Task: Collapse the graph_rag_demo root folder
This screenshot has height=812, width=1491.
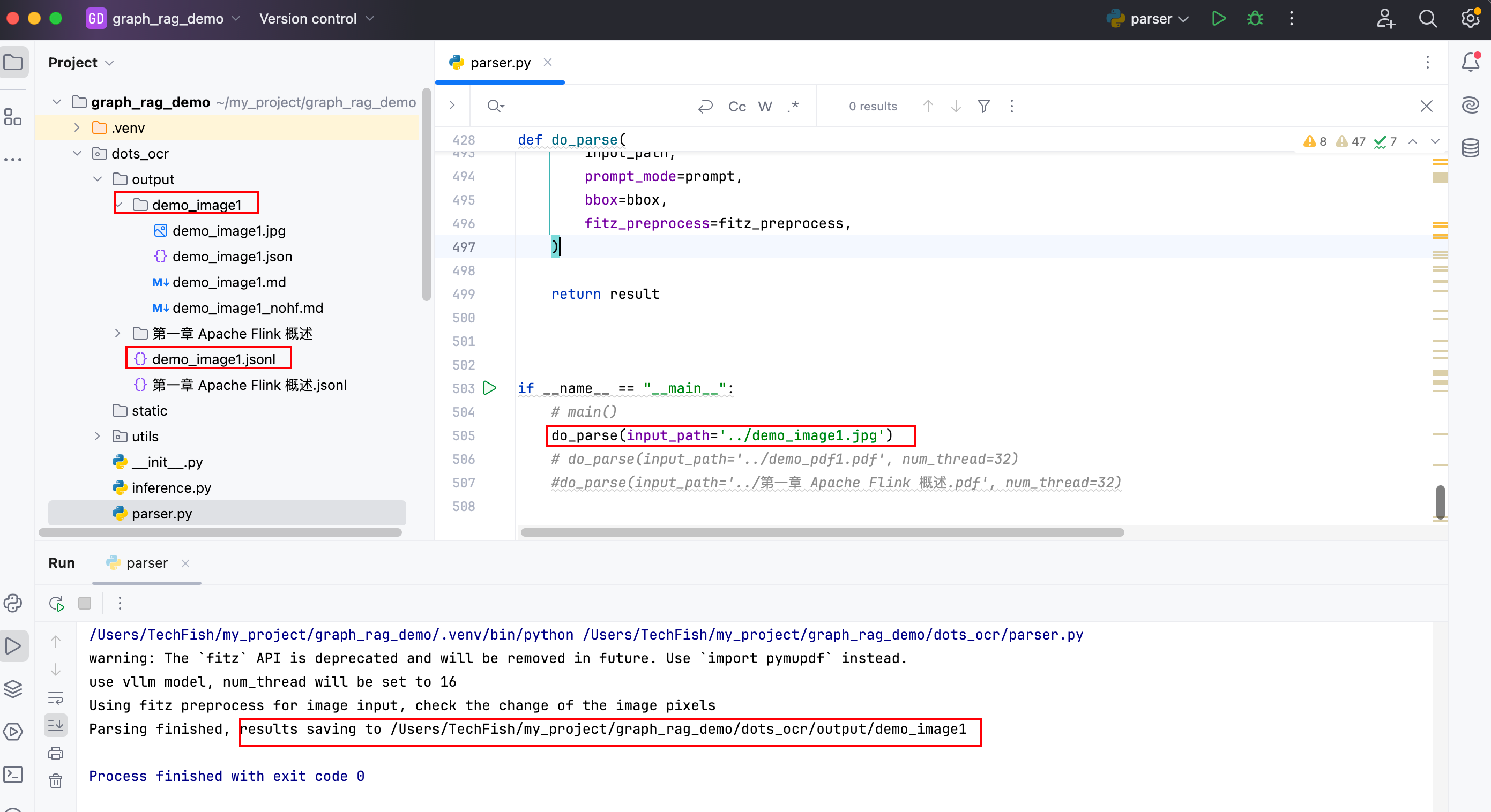Action: (56, 102)
